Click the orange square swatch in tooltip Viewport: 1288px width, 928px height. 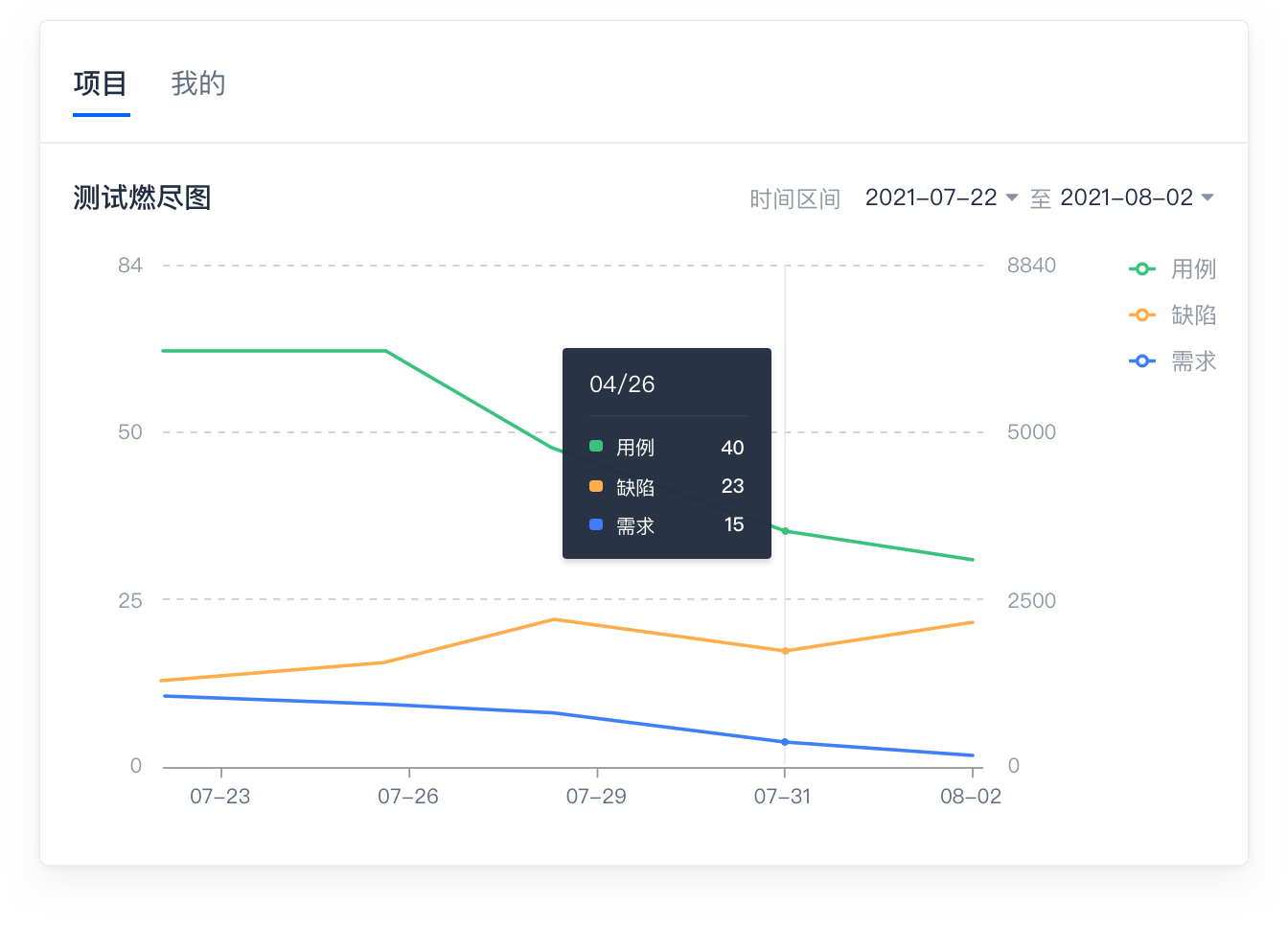click(x=596, y=486)
